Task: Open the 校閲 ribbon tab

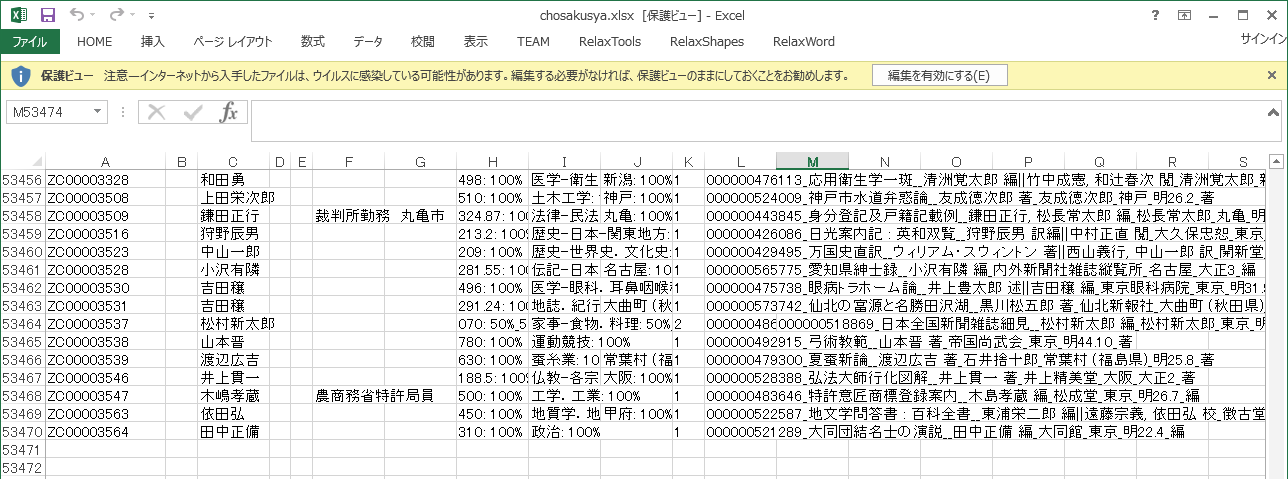Action: pos(423,42)
